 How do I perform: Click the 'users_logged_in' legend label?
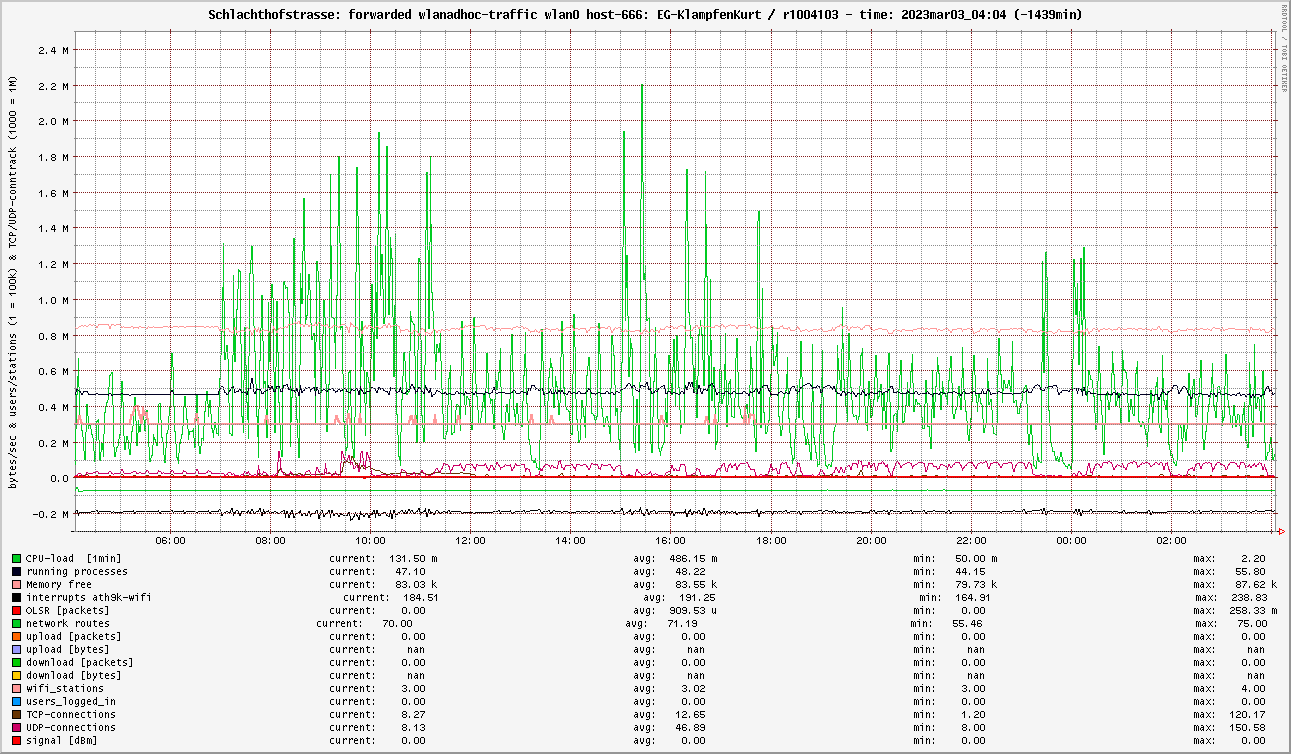(x=71, y=702)
